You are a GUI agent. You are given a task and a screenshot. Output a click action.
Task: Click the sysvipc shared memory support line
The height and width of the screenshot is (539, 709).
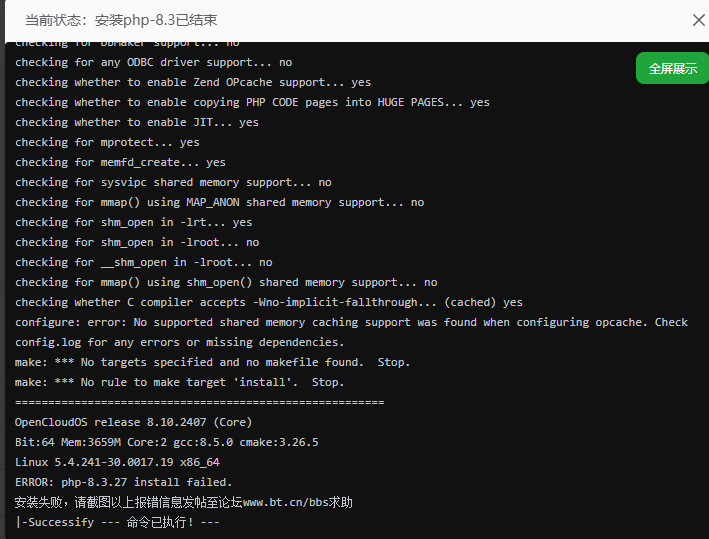[x=173, y=182]
